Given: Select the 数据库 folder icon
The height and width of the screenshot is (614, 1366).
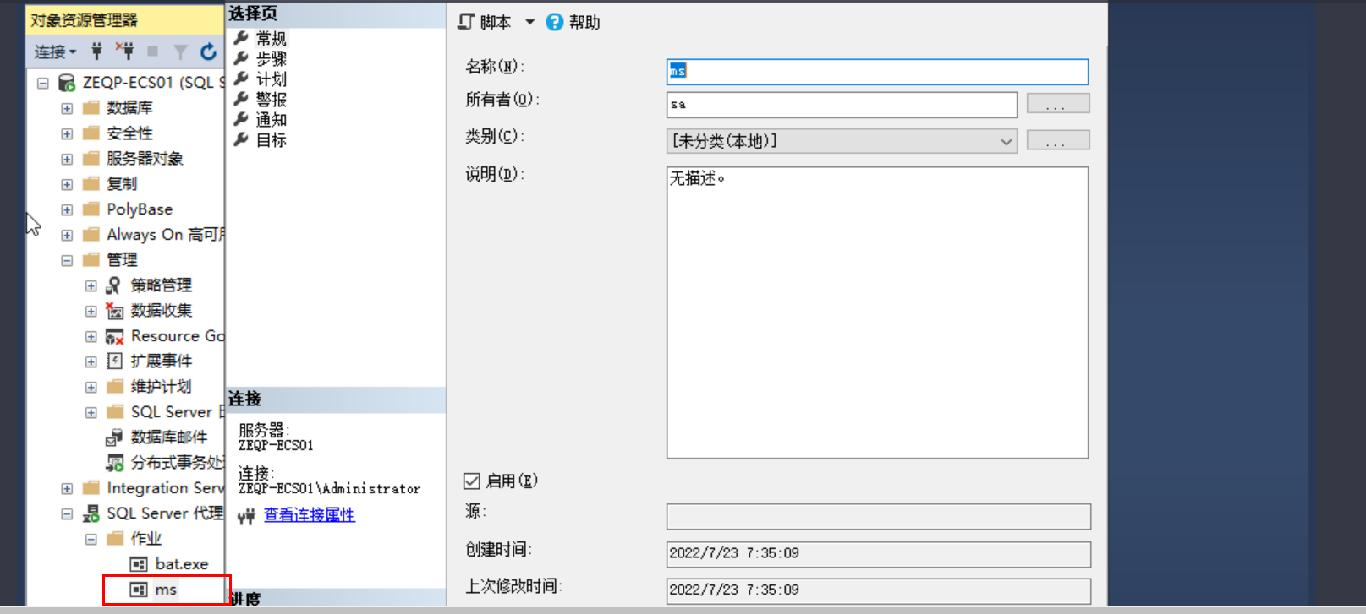Looking at the screenshot, I should click(91, 108).
